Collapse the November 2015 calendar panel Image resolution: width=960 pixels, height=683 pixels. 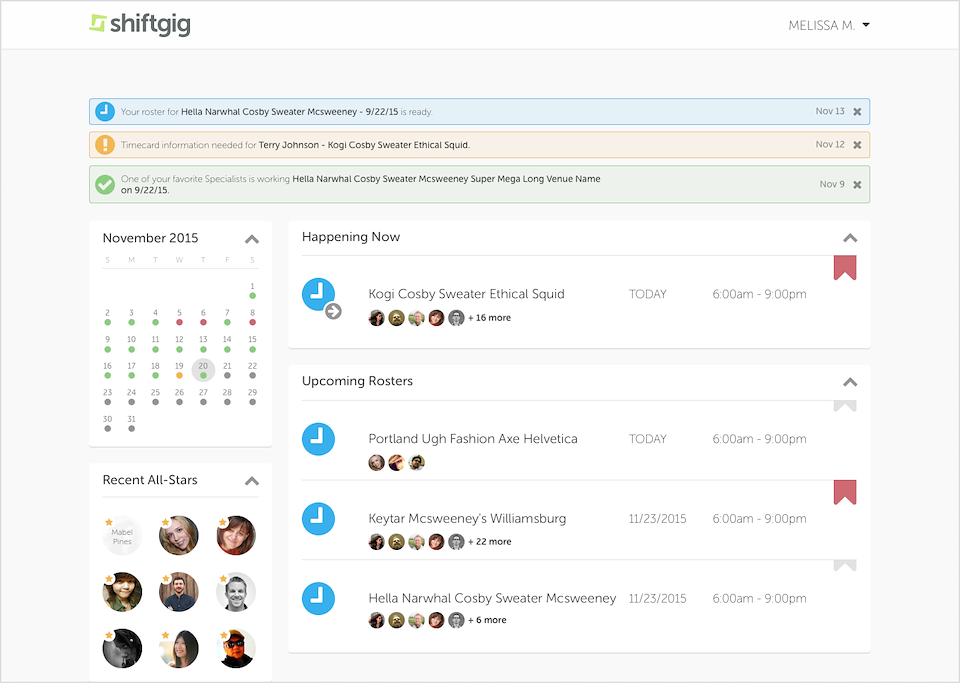pyautogui.click(x=252, y=239)
